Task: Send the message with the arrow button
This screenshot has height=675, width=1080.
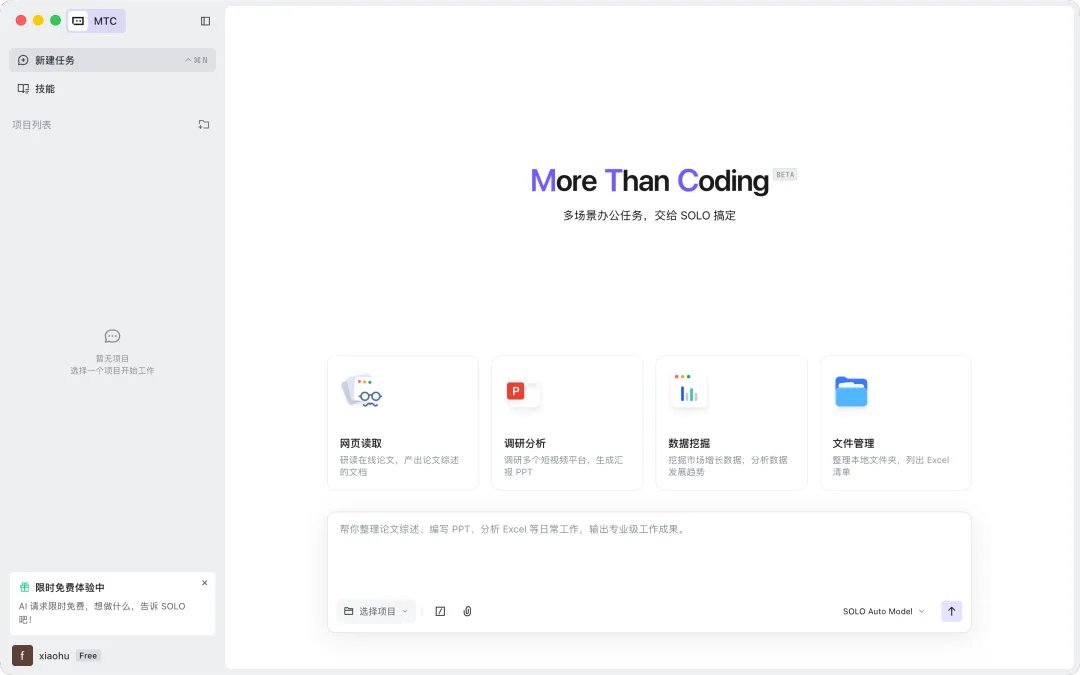Action: pyautogui.click(x=950, y=611)
